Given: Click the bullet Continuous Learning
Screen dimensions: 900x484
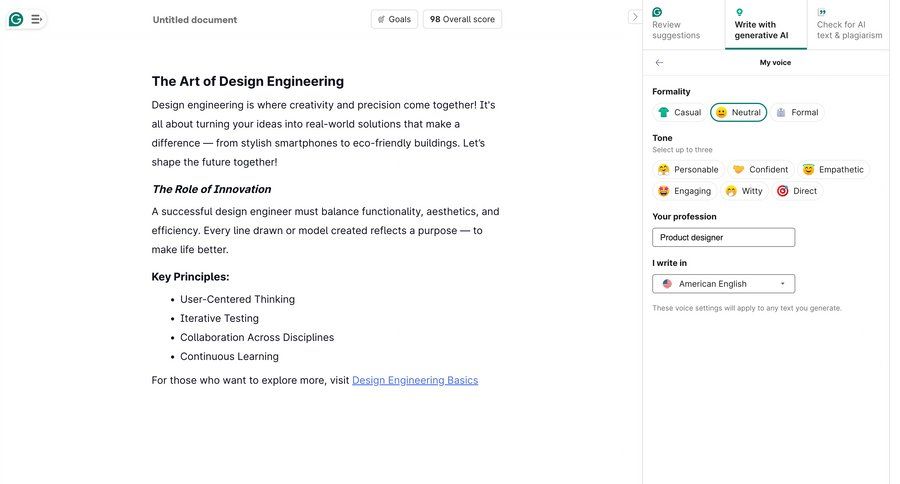Looking at the screenshot, I should 229,357.
